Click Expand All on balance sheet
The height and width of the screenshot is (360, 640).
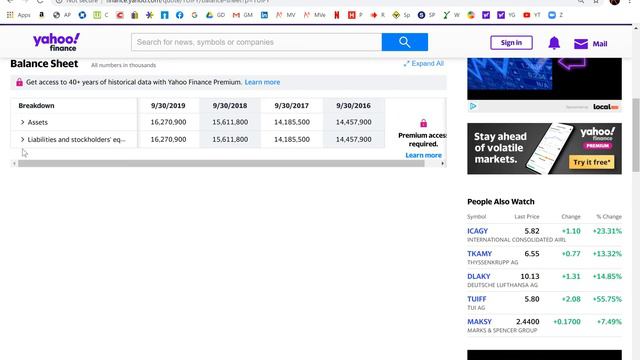(423, 64)
